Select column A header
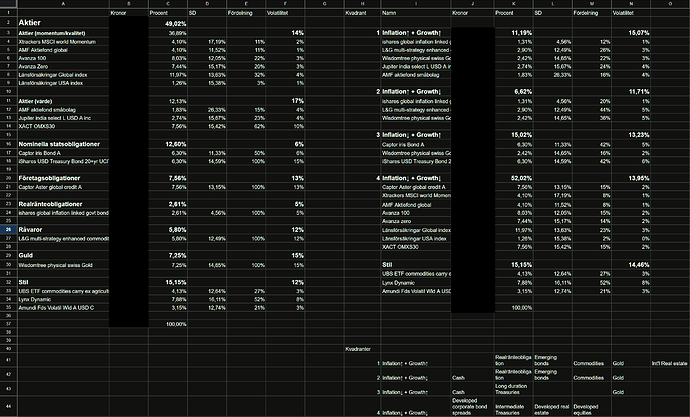 tap(63, 4)
